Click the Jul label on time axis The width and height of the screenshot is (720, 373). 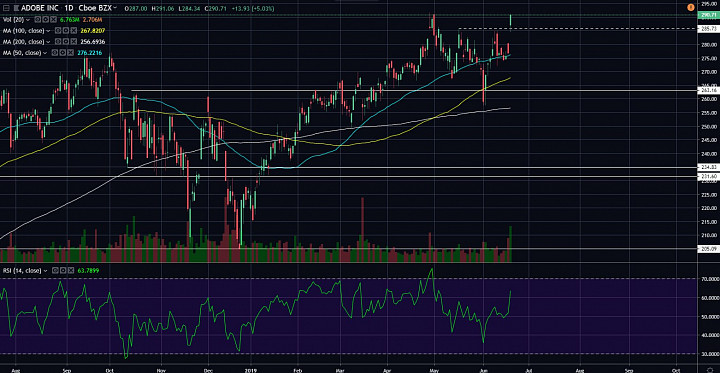click(x=528, y=369)
